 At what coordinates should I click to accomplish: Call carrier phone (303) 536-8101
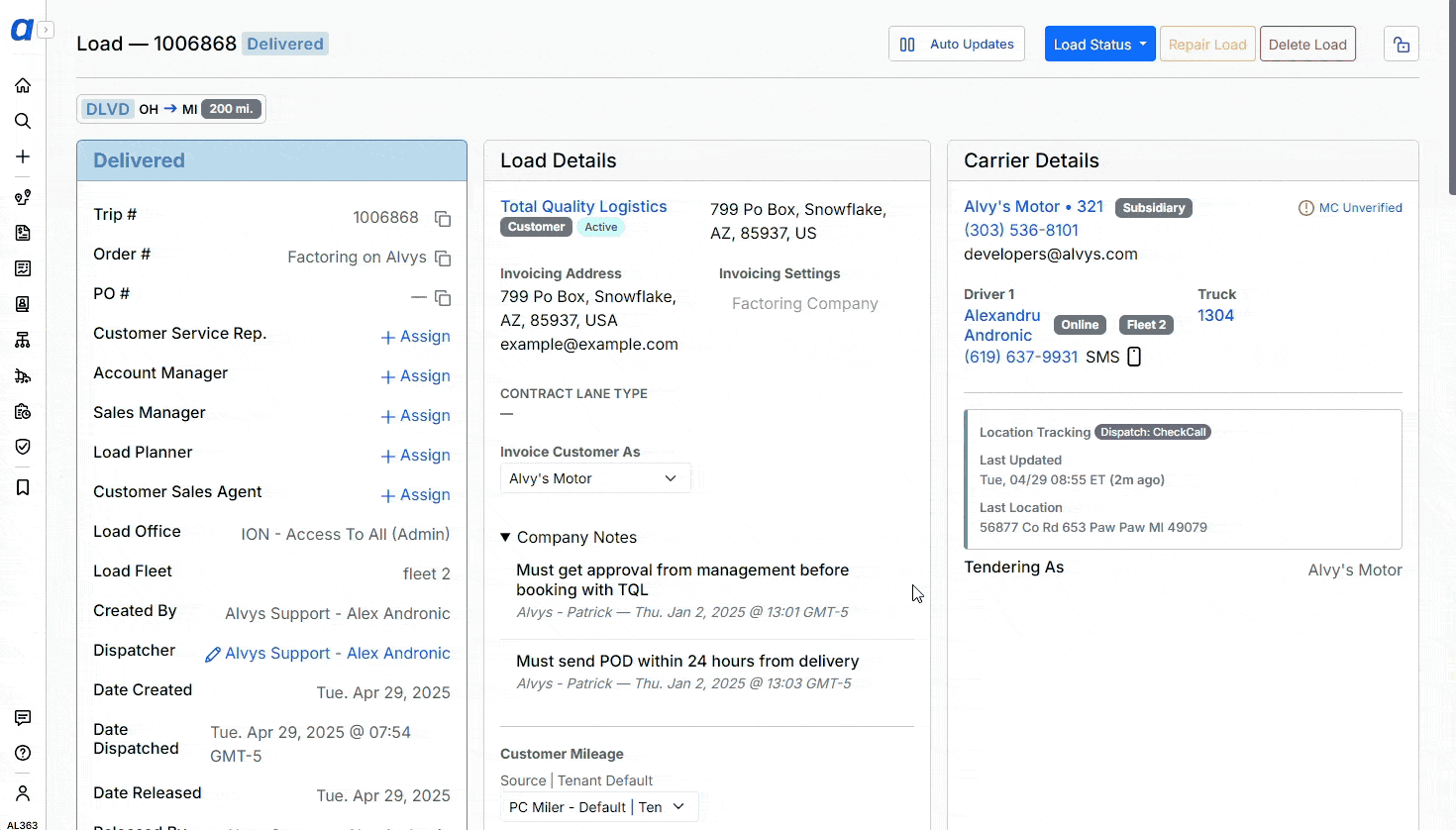1021,230
